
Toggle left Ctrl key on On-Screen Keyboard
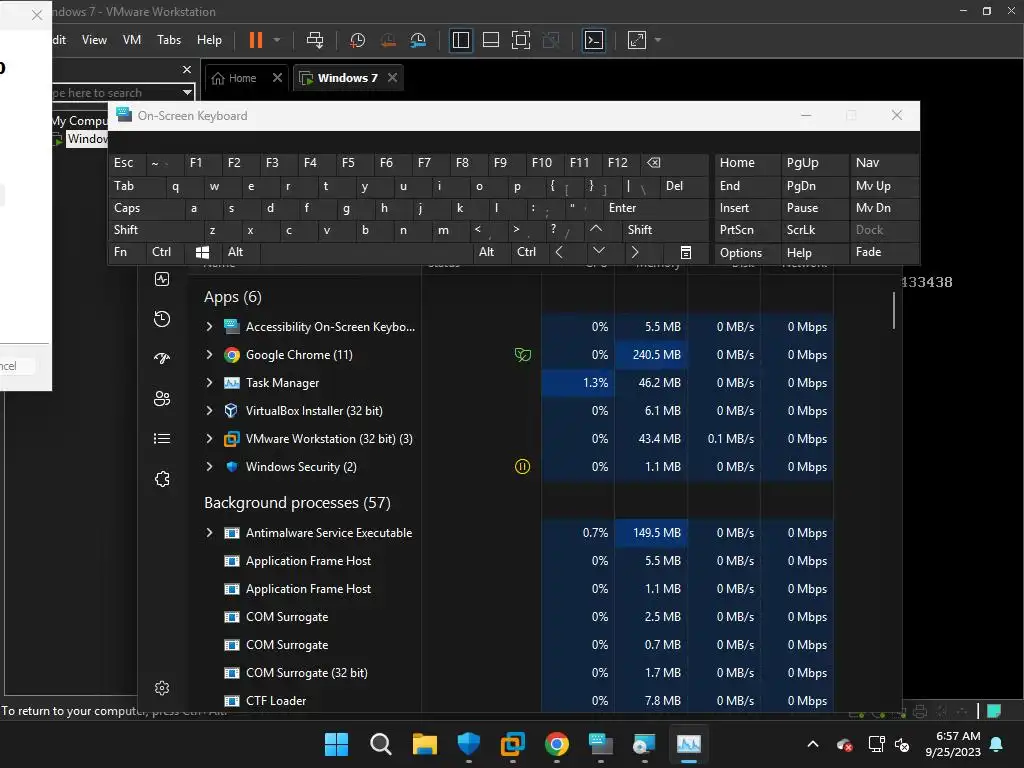[x=165, y=252]
